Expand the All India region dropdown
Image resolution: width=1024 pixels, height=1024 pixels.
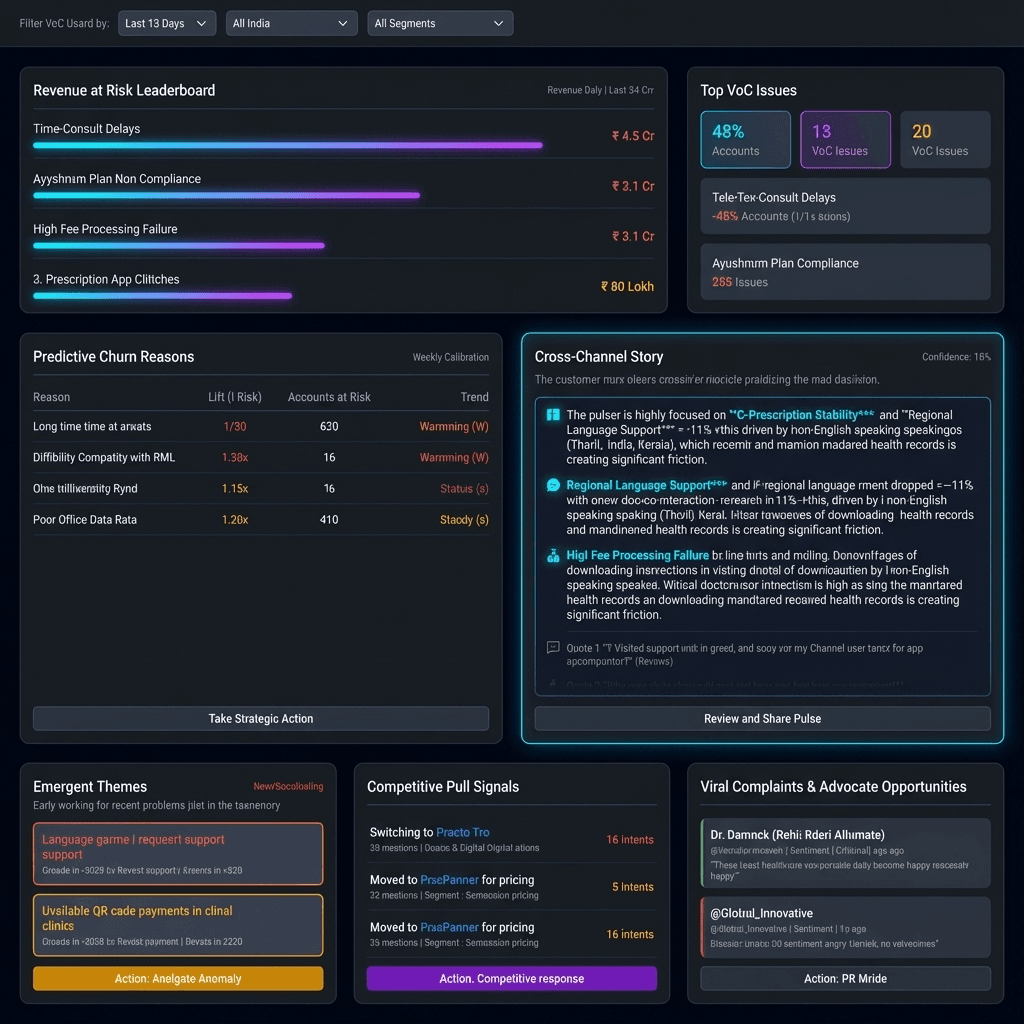click(x=291, y=23)
